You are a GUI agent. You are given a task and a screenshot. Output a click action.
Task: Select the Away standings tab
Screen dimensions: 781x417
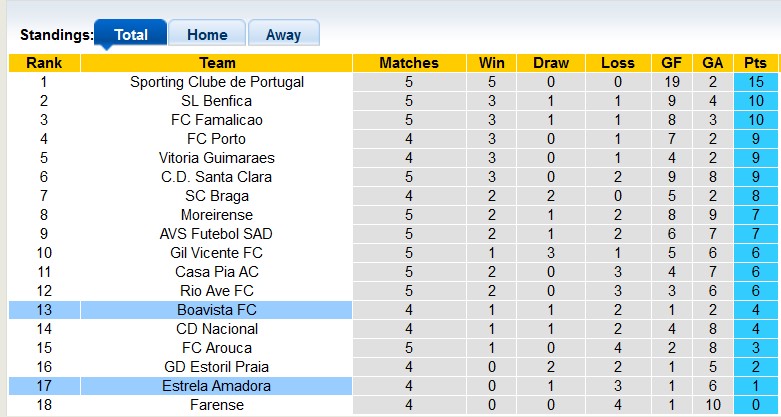(283, 34)
